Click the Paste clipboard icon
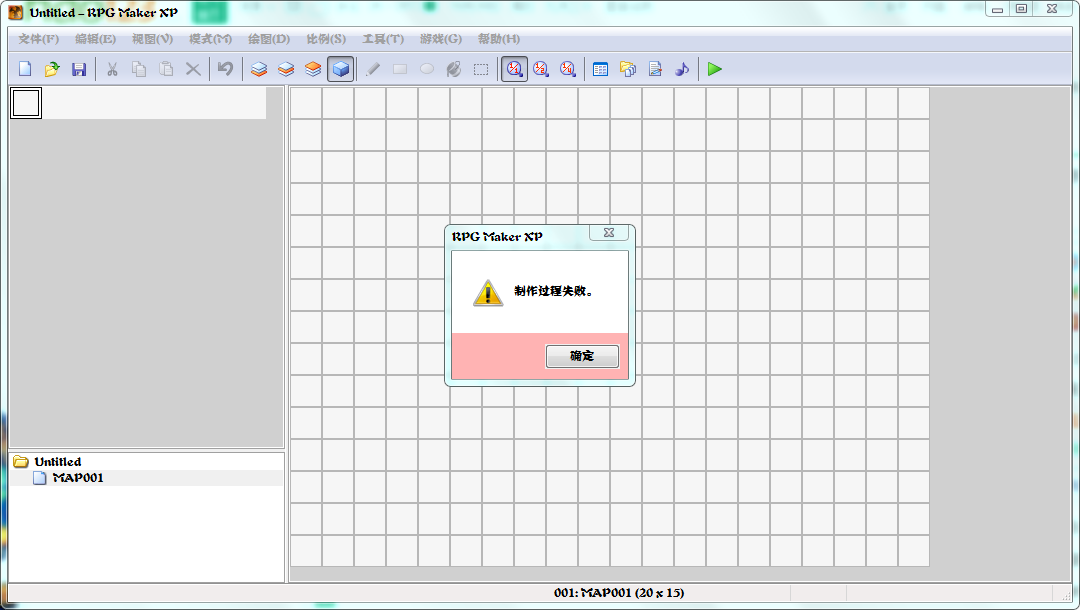Screen dimensions: 1080x610 pyautogui.click(x=166, y=69)
